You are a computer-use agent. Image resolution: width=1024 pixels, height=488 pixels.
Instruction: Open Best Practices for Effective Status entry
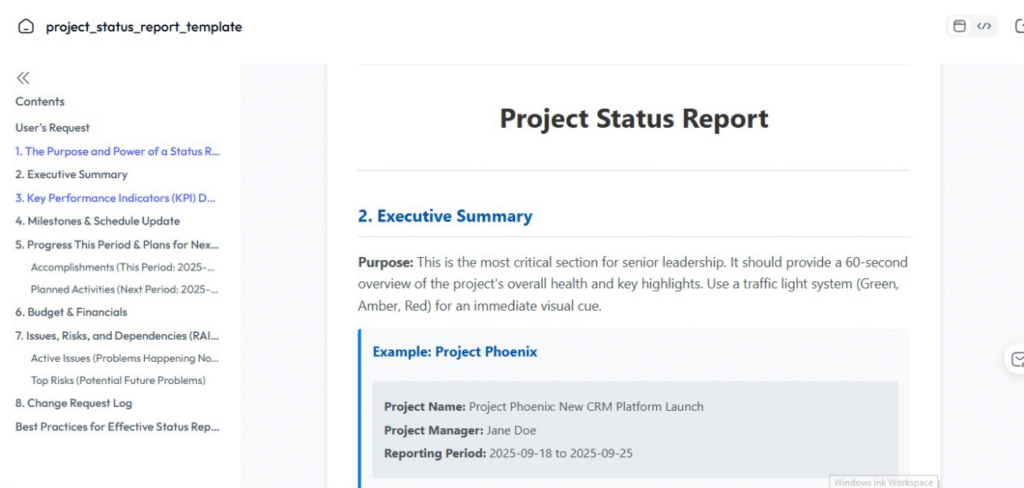click(x=116, y=426)
